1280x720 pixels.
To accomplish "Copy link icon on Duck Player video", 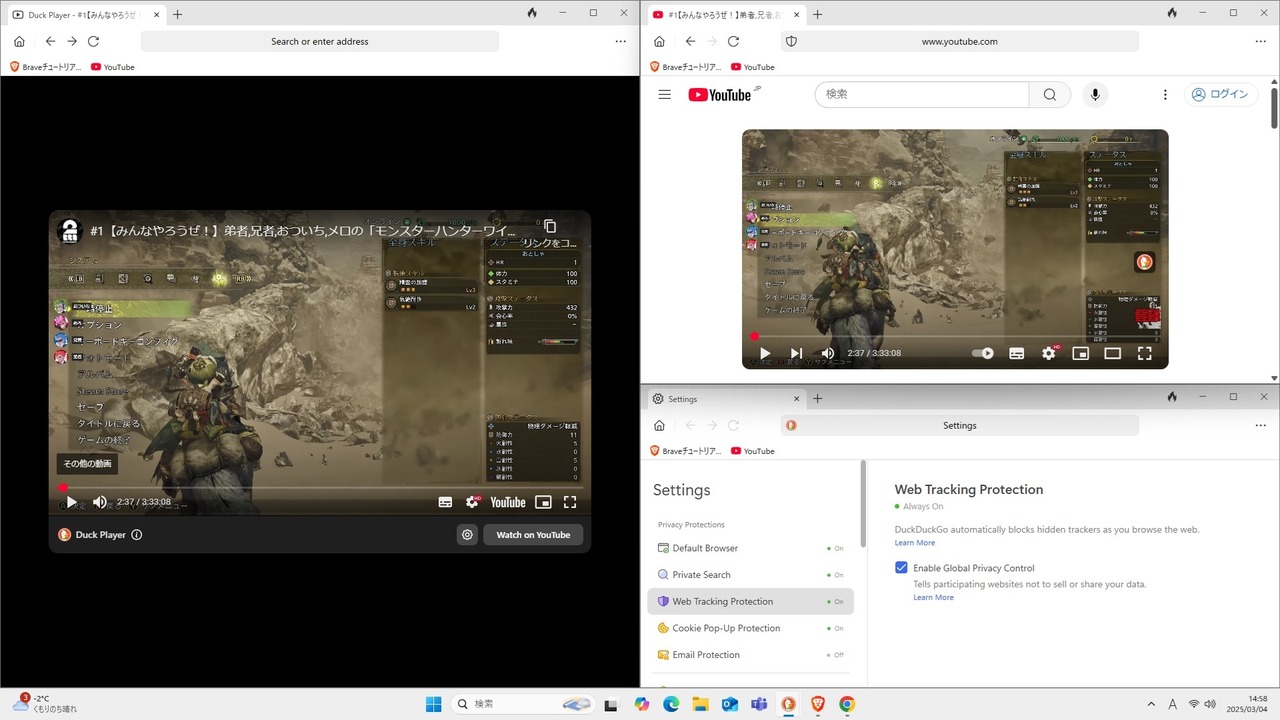I will coord(549,226).
